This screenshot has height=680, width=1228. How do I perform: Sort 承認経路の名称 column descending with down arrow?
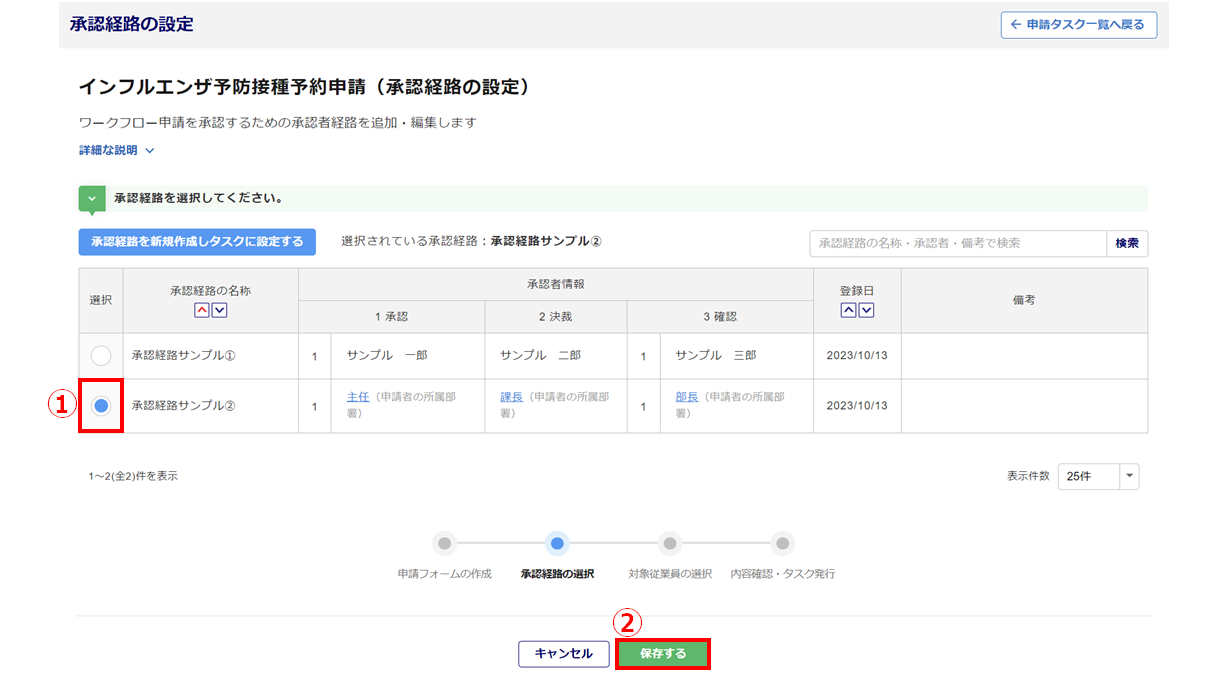tap(219, 310)
